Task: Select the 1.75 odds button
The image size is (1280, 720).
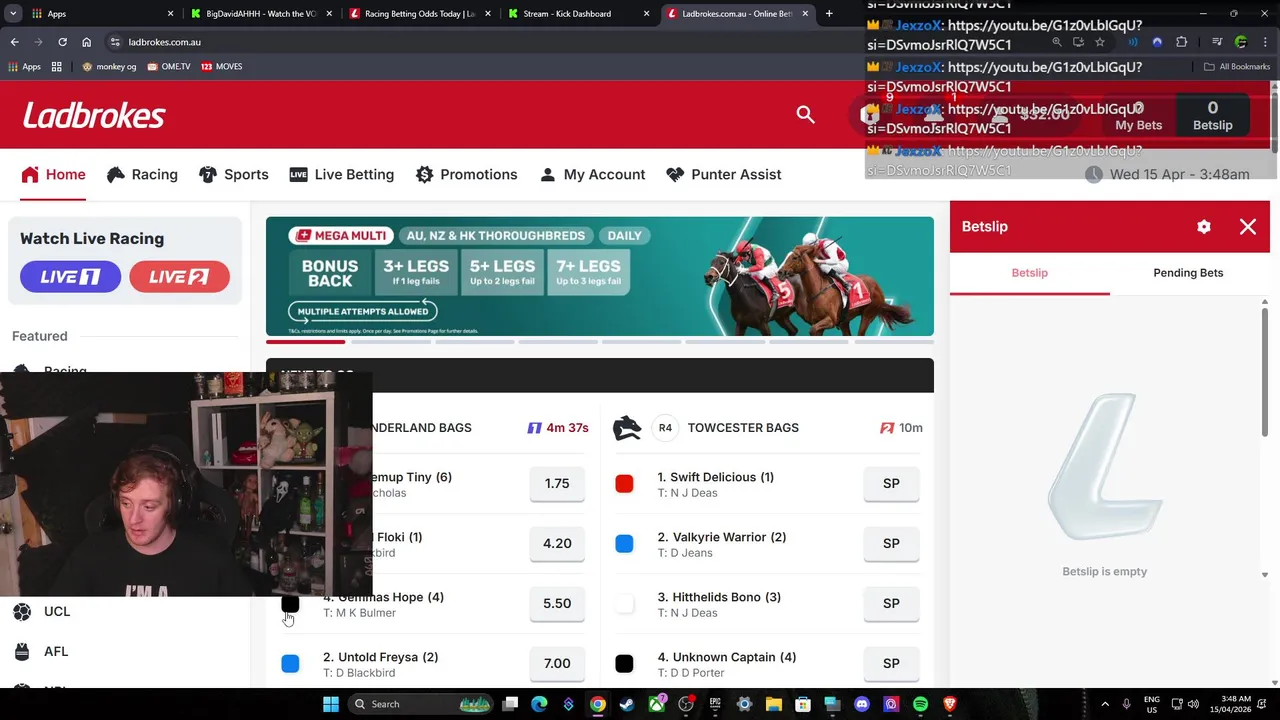Action: (557, 484)
